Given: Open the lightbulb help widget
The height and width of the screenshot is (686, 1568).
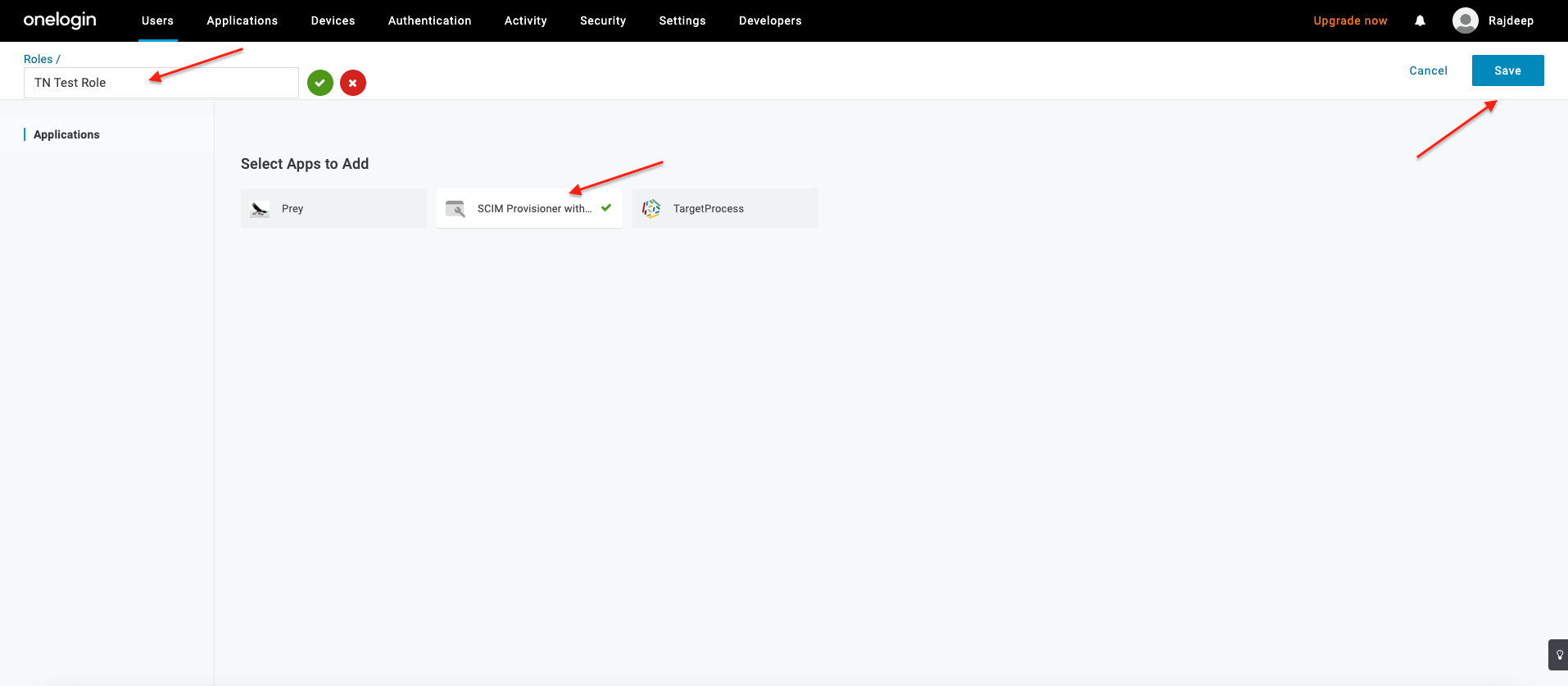Looking at the screenshot, I should [x=1558, y=655].
